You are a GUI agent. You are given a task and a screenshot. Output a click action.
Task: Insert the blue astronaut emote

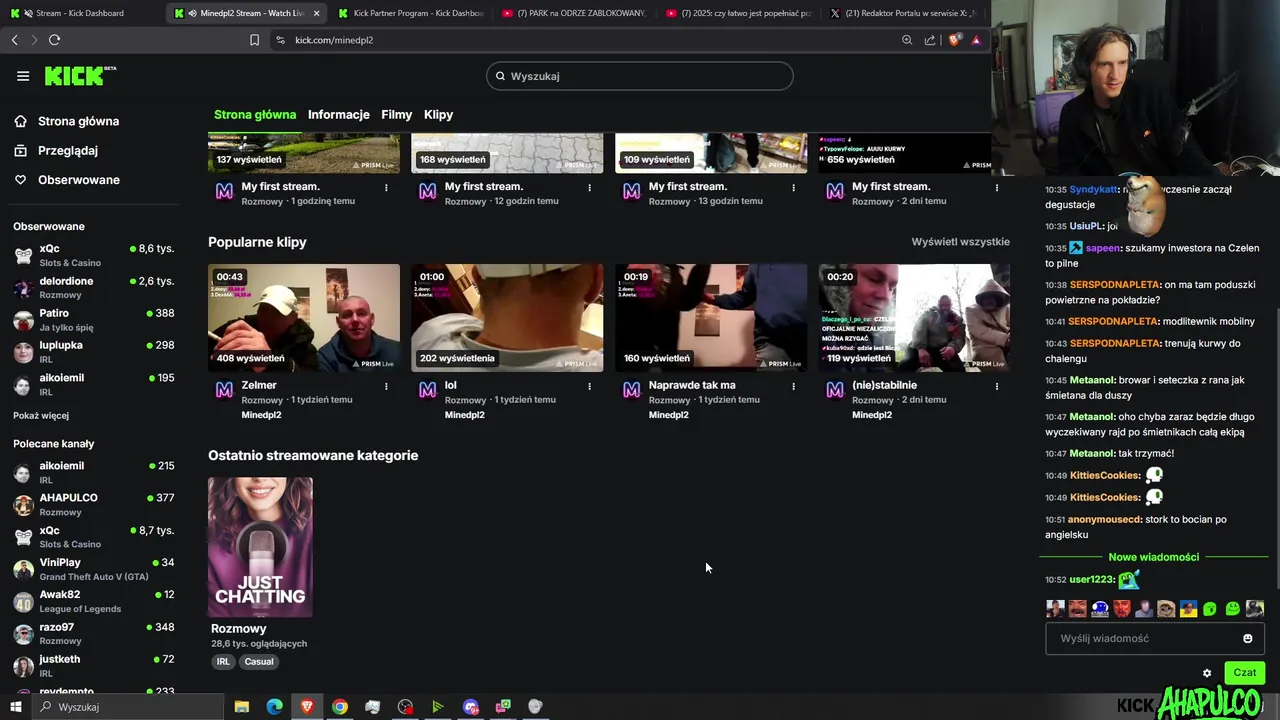click(1100, 608)
